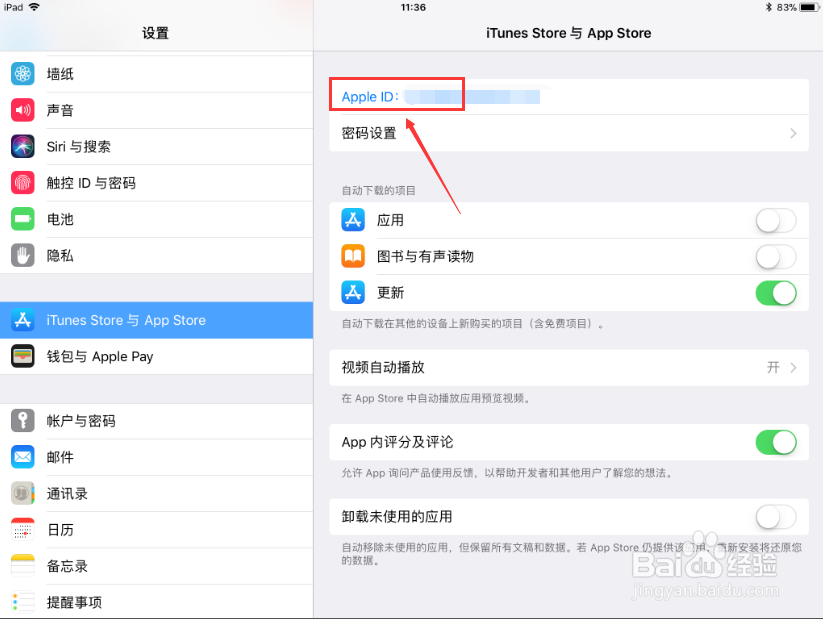This screenshot has height=619, width=823.
Task: Select 触控 ID 与密码 in the sidebar
Action: coord(156,183)
